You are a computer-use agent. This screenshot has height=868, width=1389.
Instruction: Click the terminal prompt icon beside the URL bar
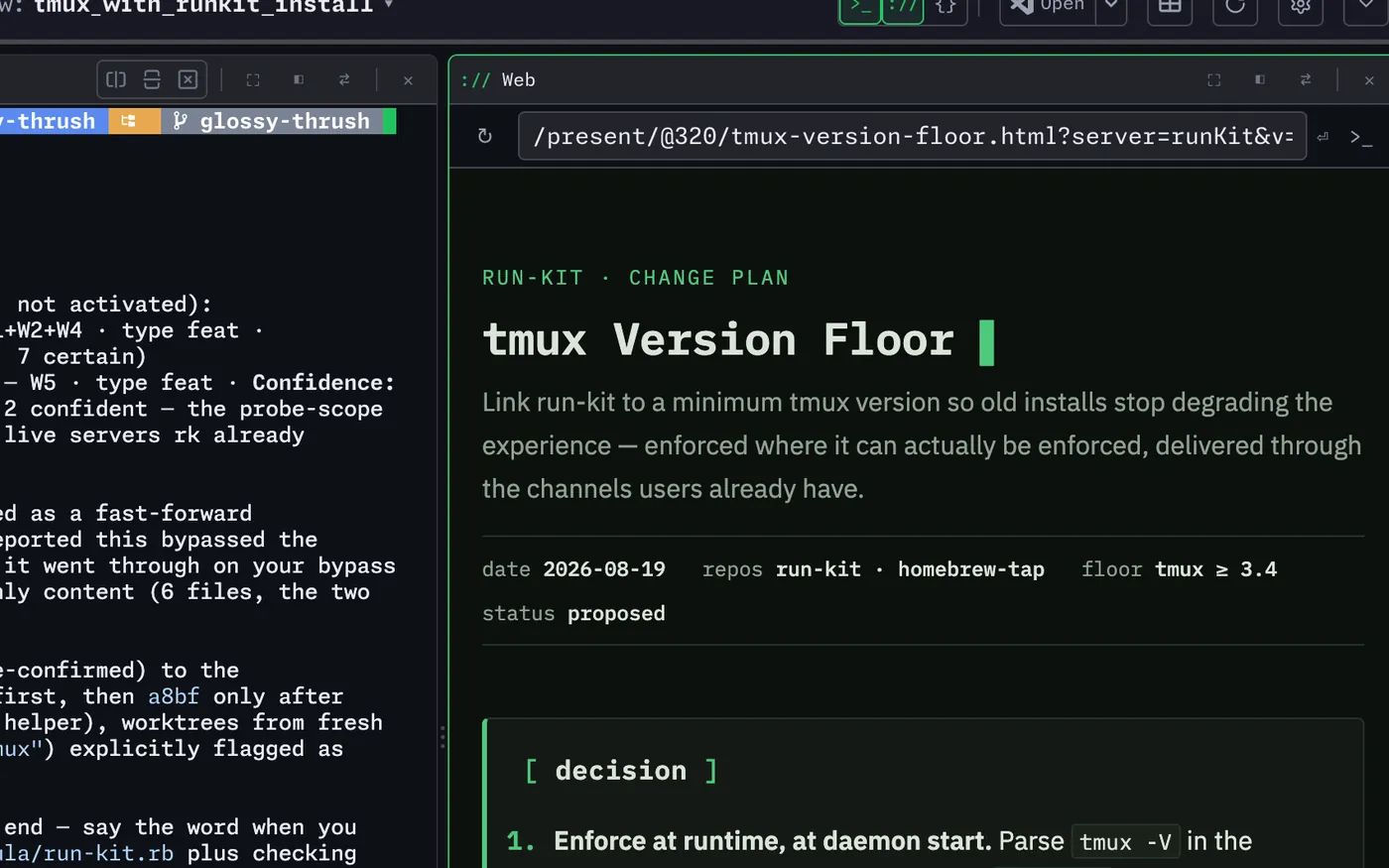click(x=1361, y=137)
